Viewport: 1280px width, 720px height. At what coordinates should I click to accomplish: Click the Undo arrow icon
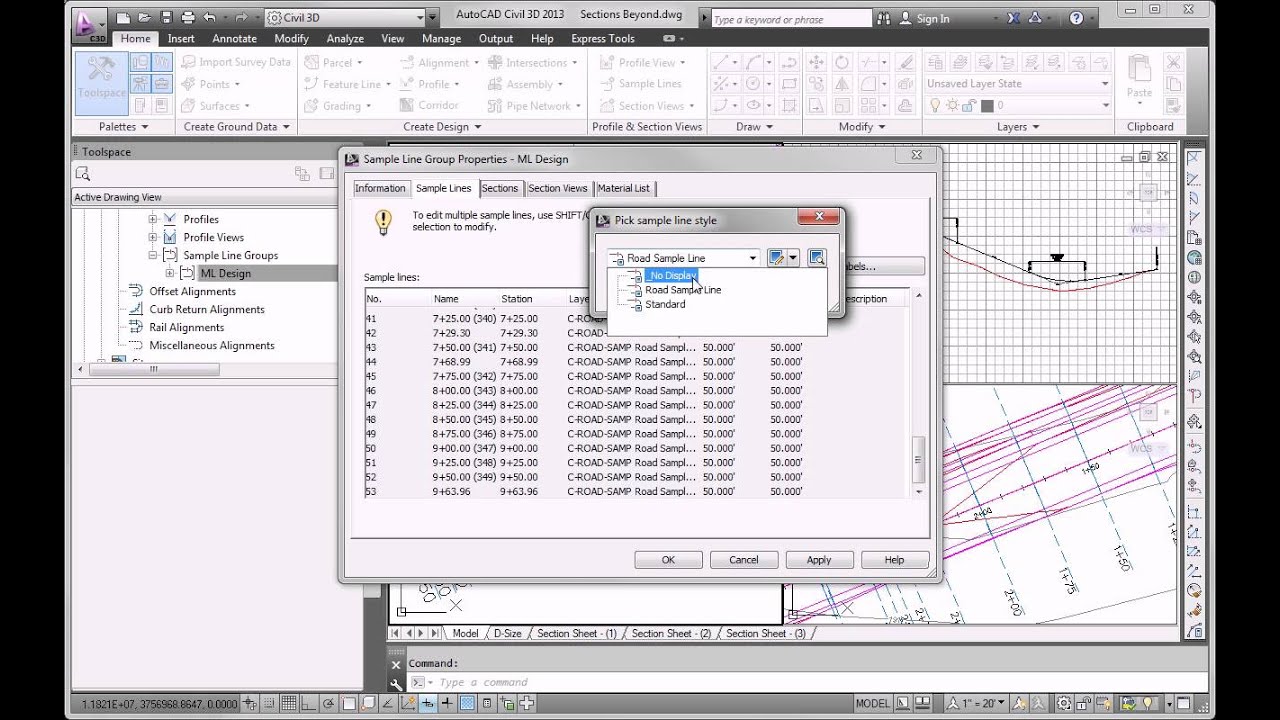(x=209, y=18)
